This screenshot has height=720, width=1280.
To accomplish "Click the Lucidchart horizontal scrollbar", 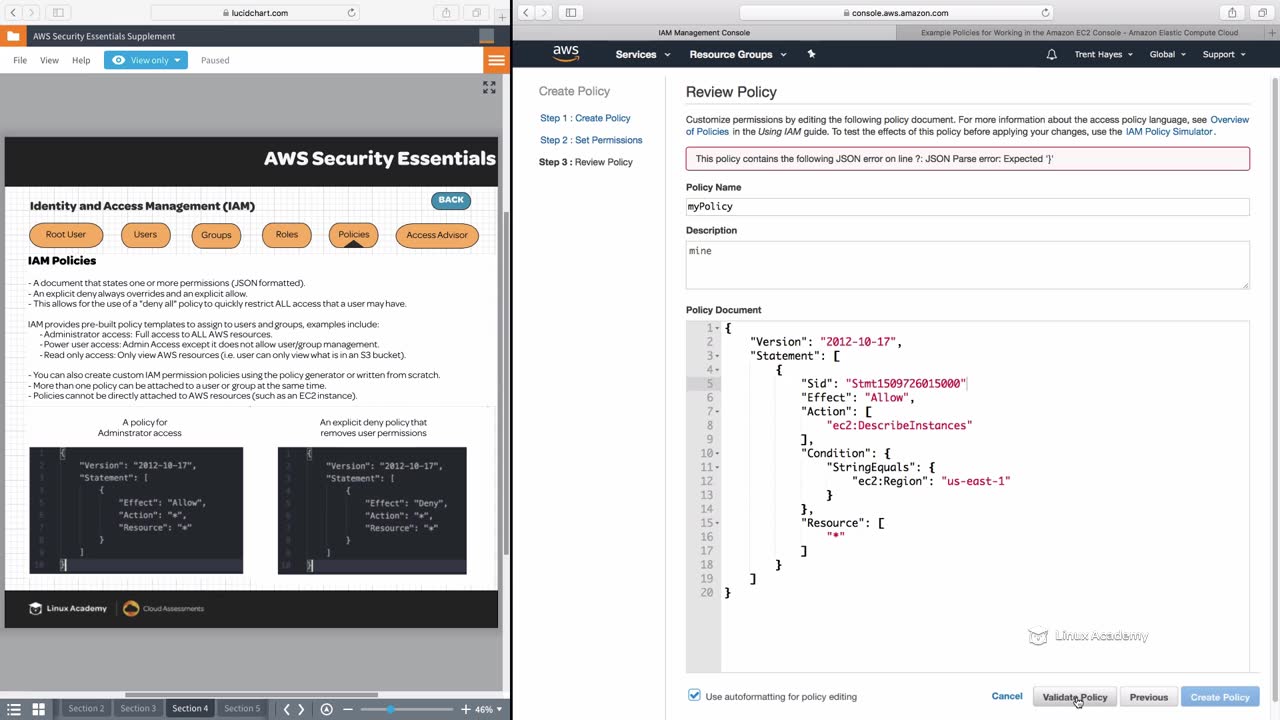I will click(x=251, y=694).
